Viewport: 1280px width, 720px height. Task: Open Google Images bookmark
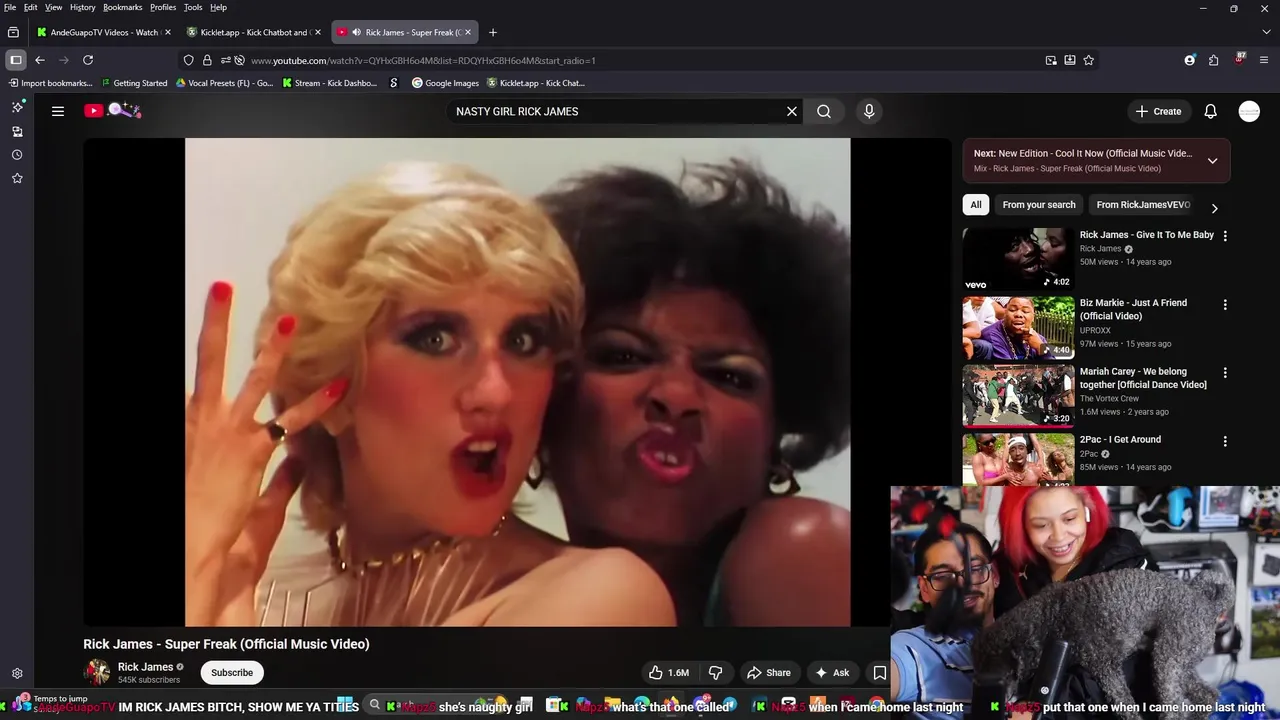(445, 83)
